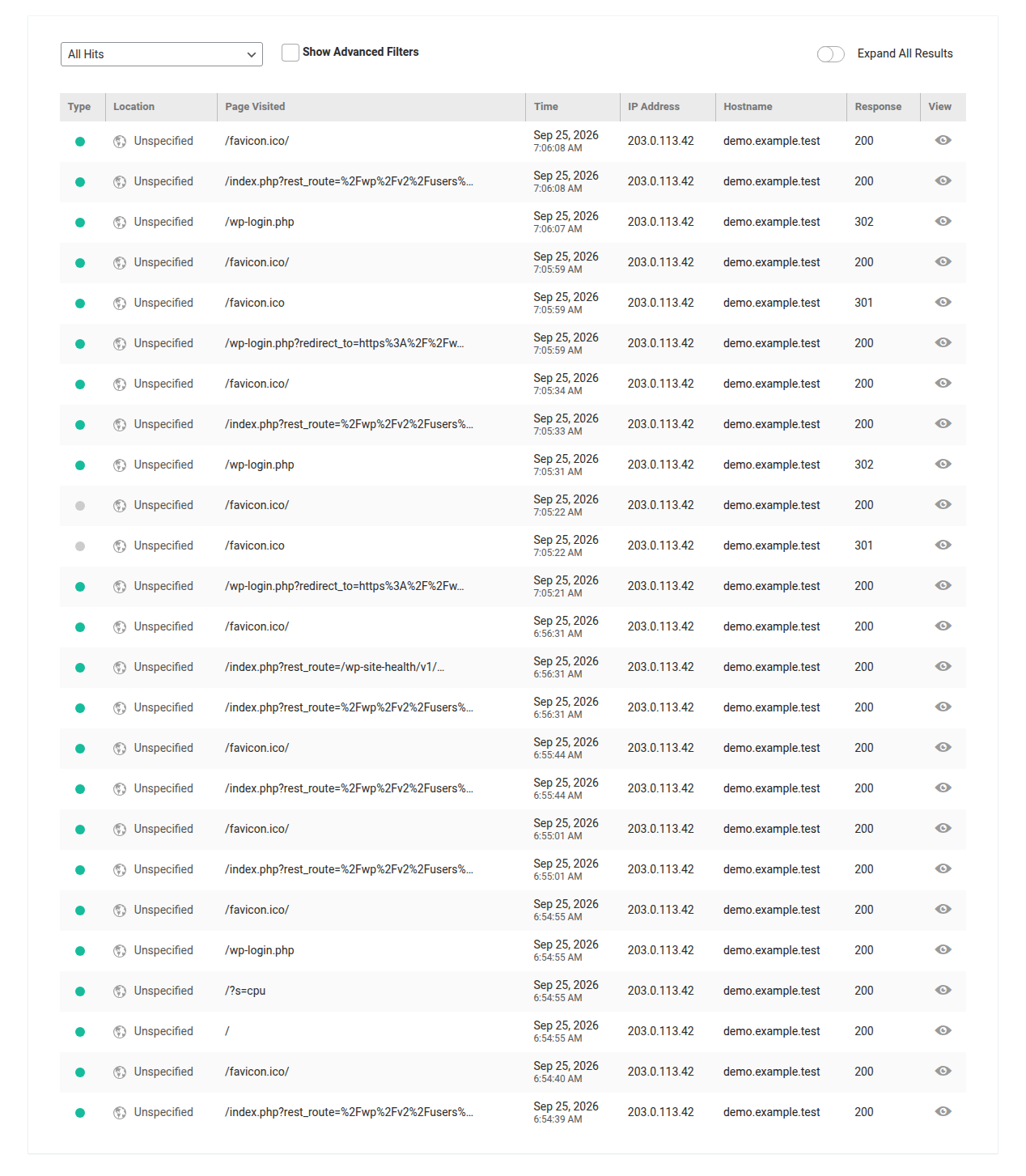Click eye icon for /favicon.ico 301 hit at 7:05:22 AM
Screen dimensions: 1026x1176
(943, 545)
